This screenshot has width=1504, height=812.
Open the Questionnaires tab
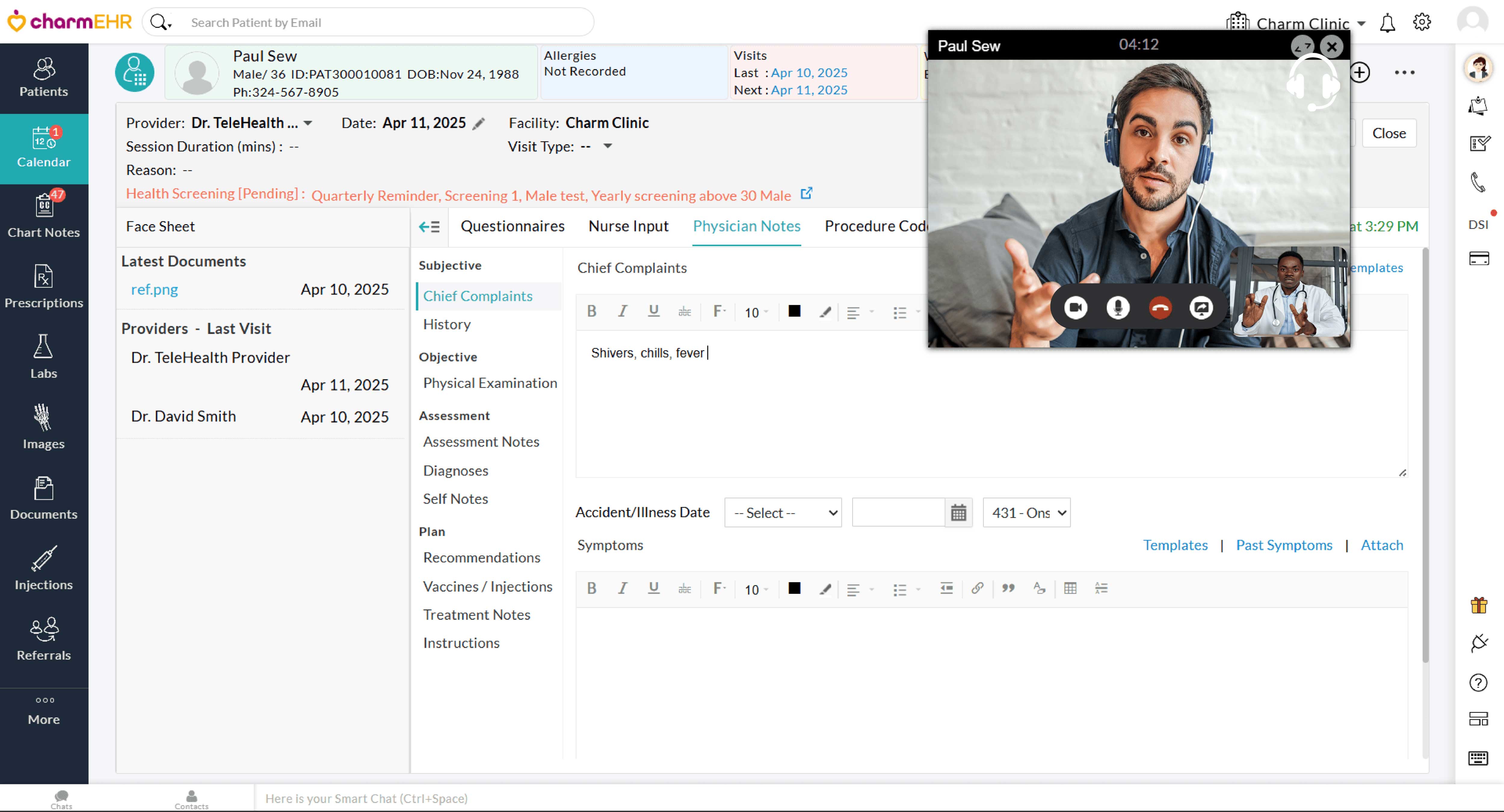click(513, 226)
